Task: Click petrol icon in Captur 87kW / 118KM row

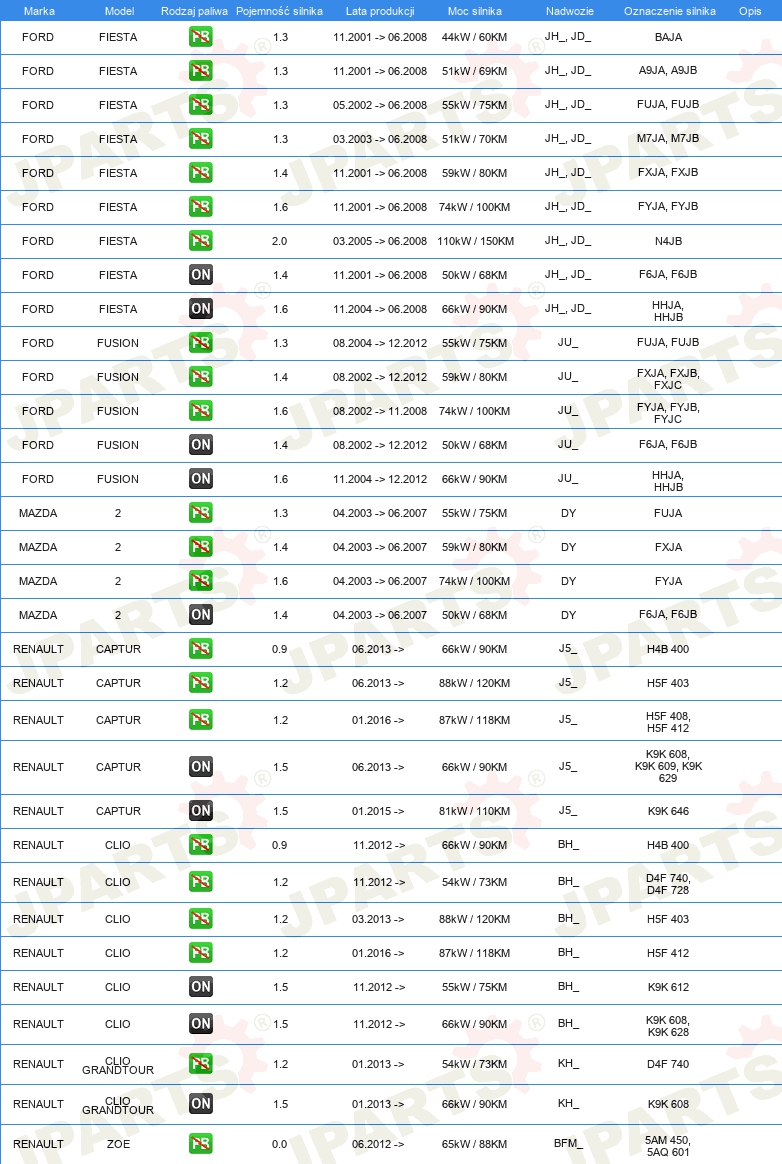Action: point(201,719)
